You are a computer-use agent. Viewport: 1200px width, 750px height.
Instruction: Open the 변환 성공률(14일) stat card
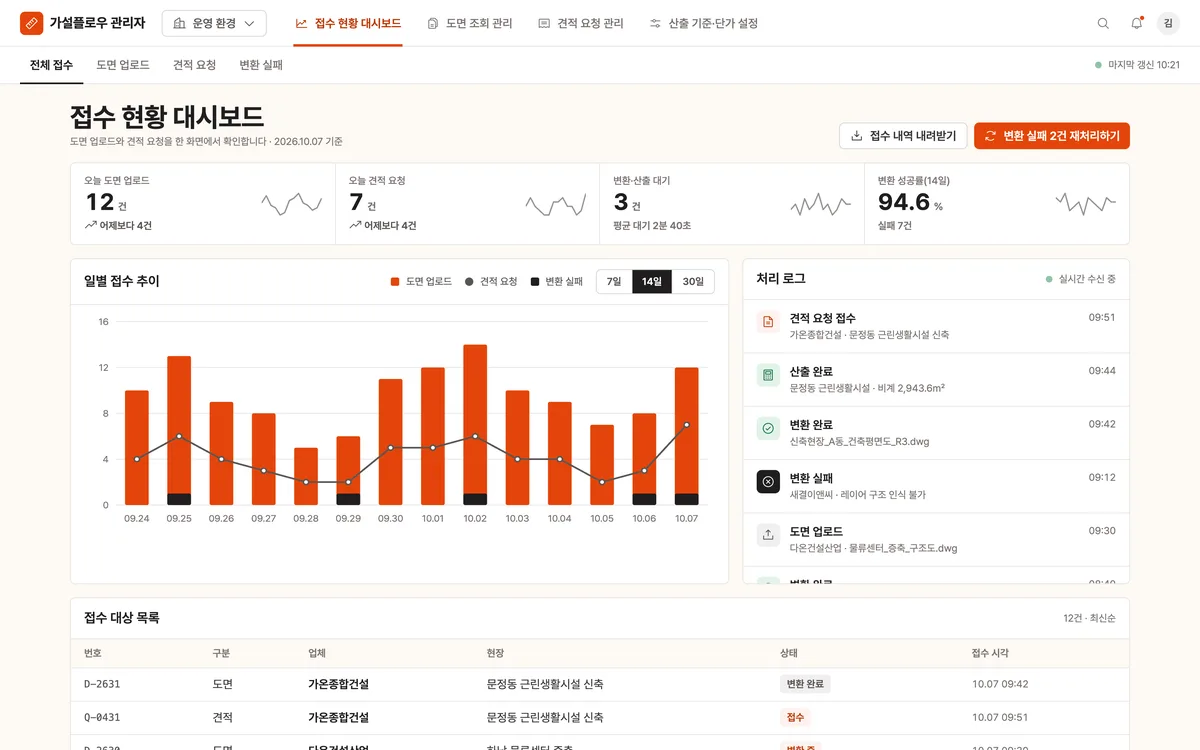click(x=997, y=204)
